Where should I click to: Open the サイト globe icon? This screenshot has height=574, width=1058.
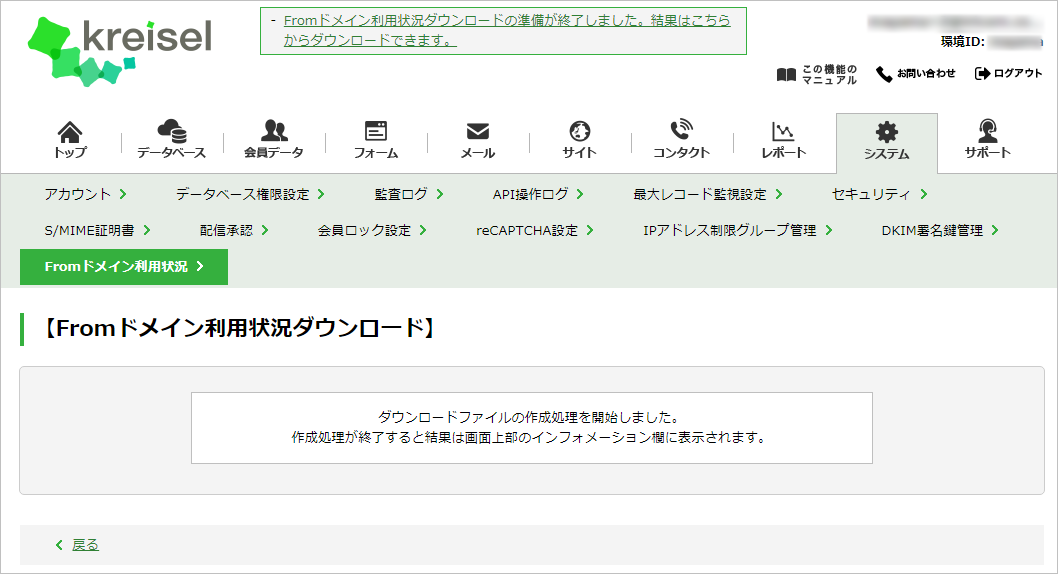[x=580, y=131]
